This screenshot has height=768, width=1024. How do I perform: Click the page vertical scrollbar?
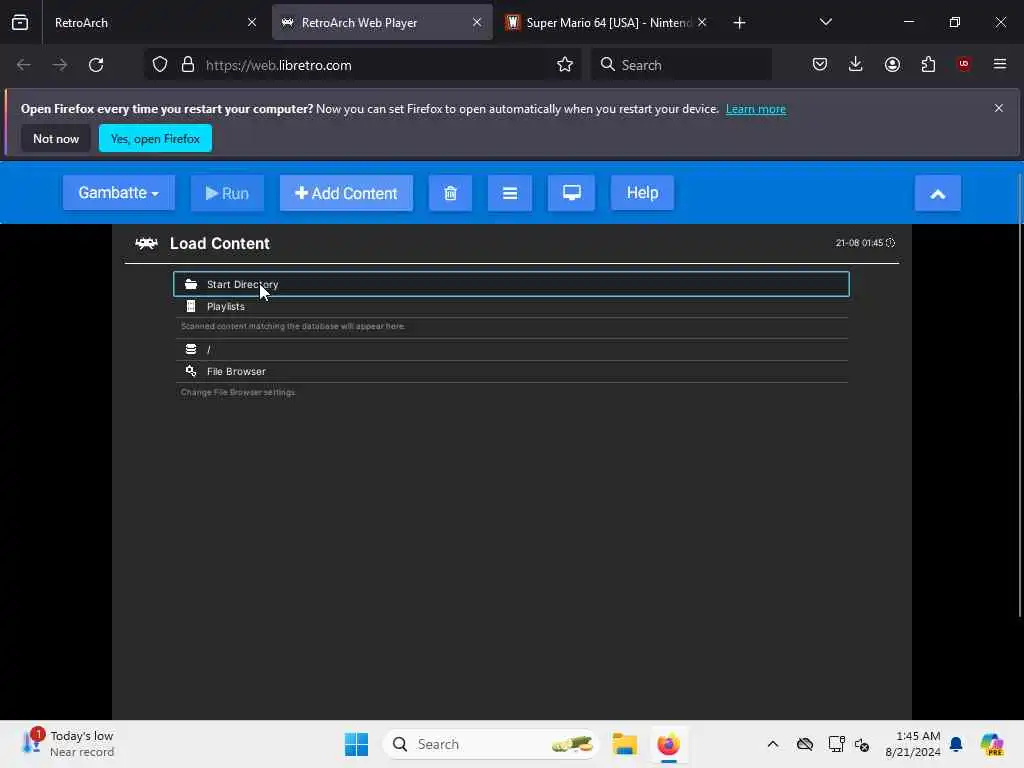tap(1020, 395)
